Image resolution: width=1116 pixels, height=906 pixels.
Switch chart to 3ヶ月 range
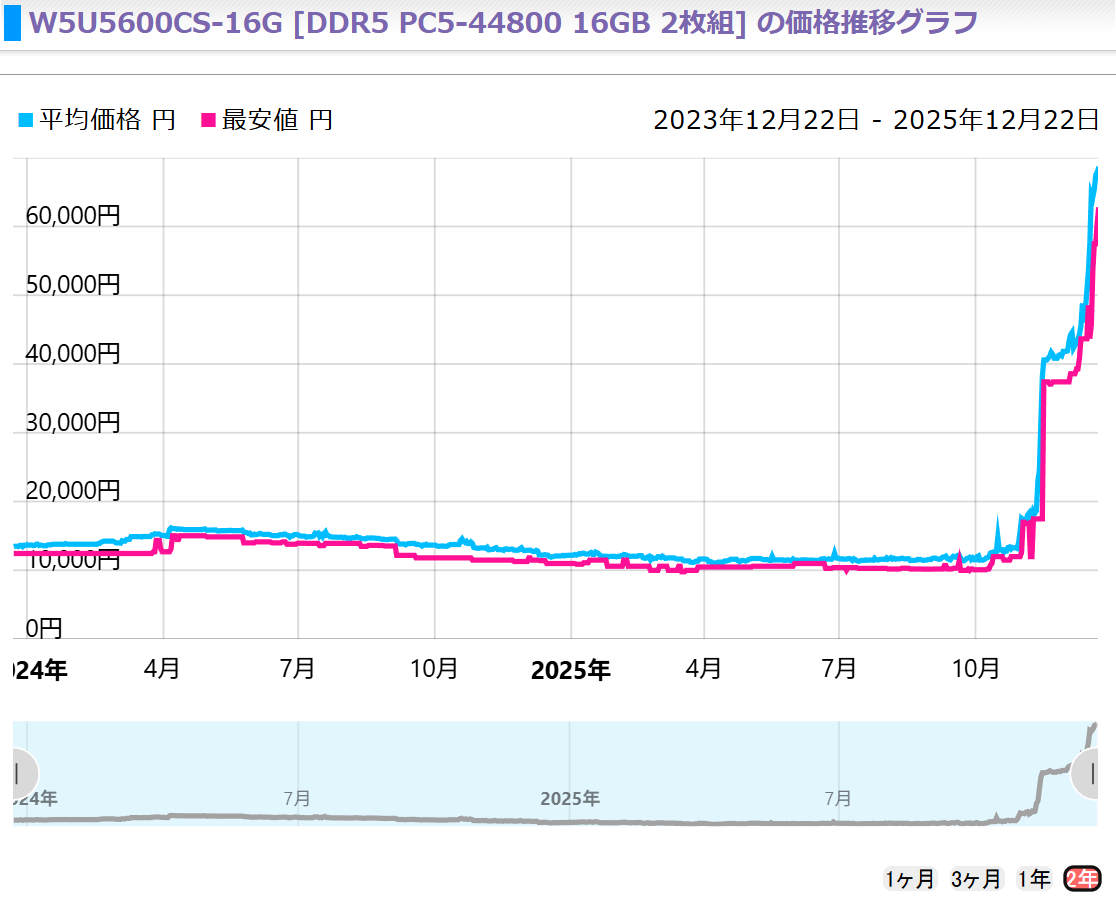976,879
